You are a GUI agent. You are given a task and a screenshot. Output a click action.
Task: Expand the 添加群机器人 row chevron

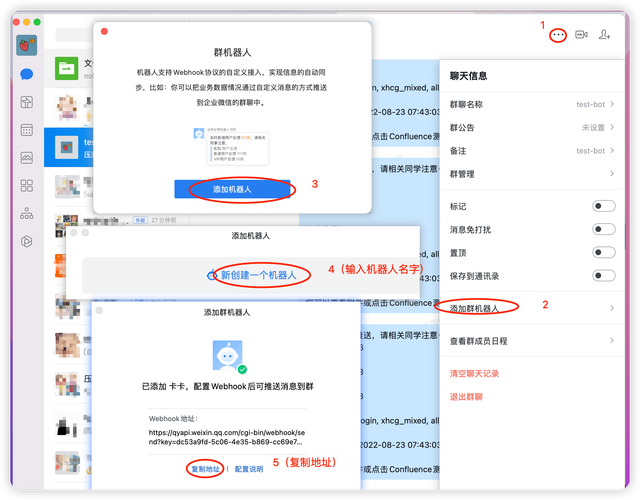tap(612, 308)
